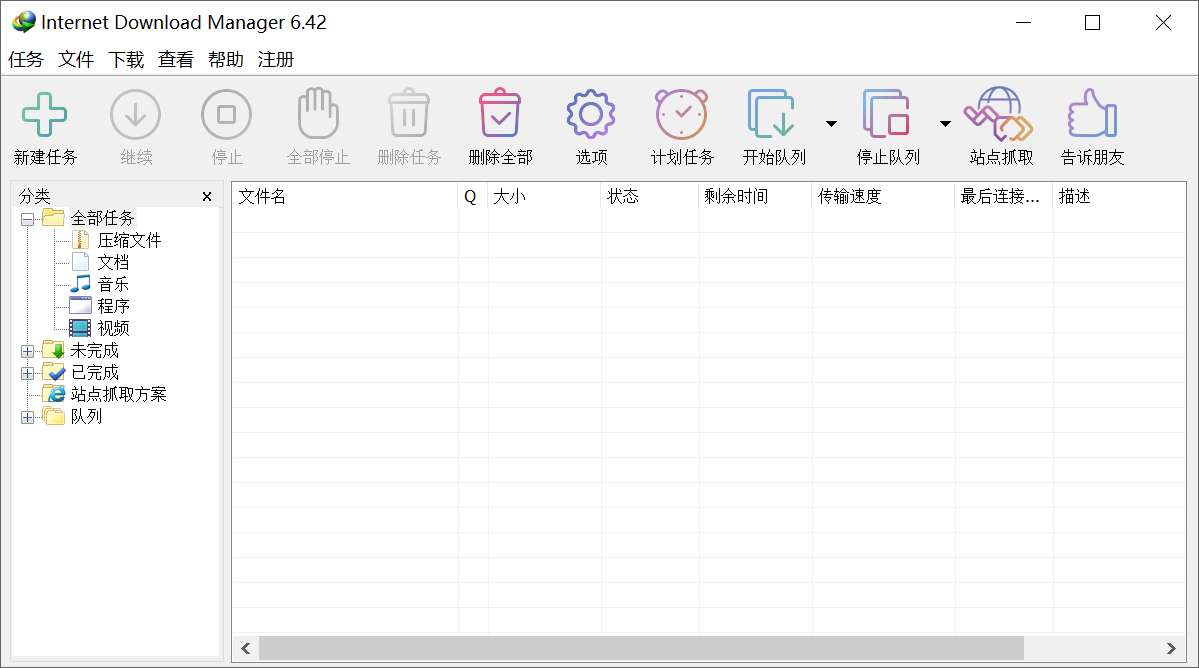Select the 视频 category
The width and height of the screenshot is (1199, 668).
113,329
